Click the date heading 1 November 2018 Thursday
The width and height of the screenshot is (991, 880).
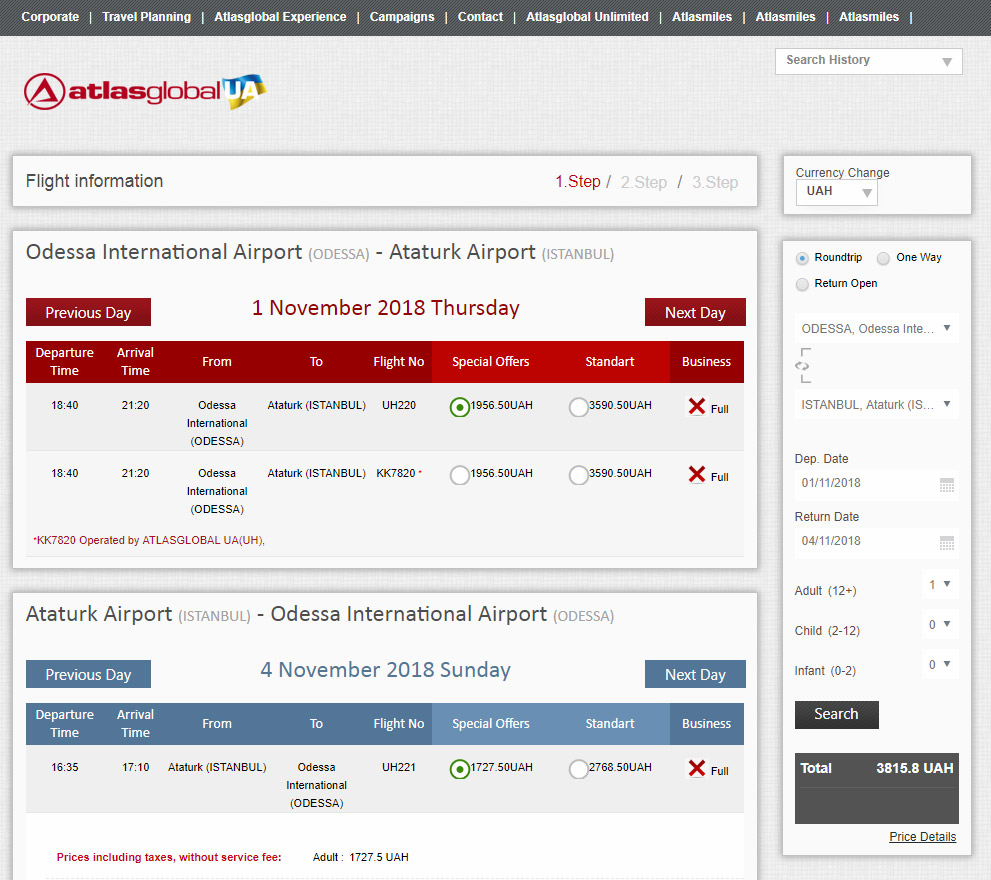click(386, 309)
